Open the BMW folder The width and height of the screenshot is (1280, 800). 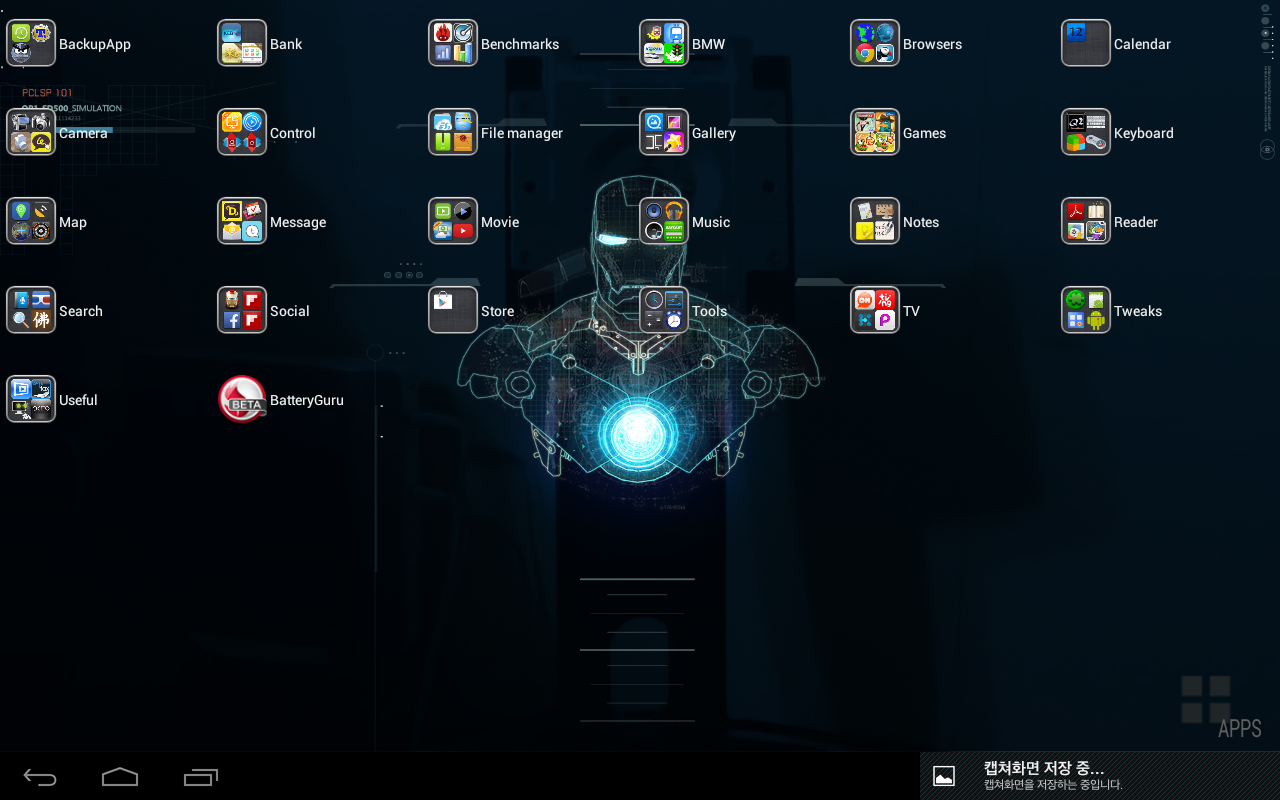point(664,44)
